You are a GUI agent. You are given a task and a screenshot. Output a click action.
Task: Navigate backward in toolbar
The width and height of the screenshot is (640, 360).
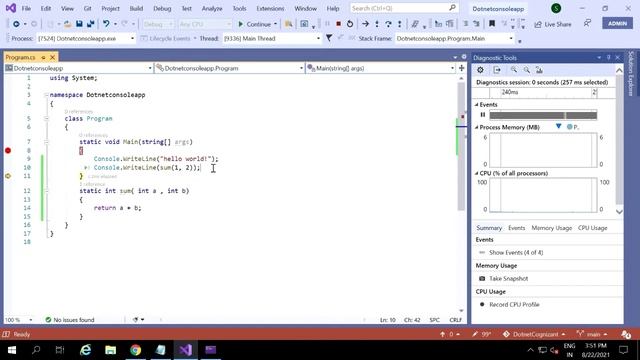[x=16, y=24]
